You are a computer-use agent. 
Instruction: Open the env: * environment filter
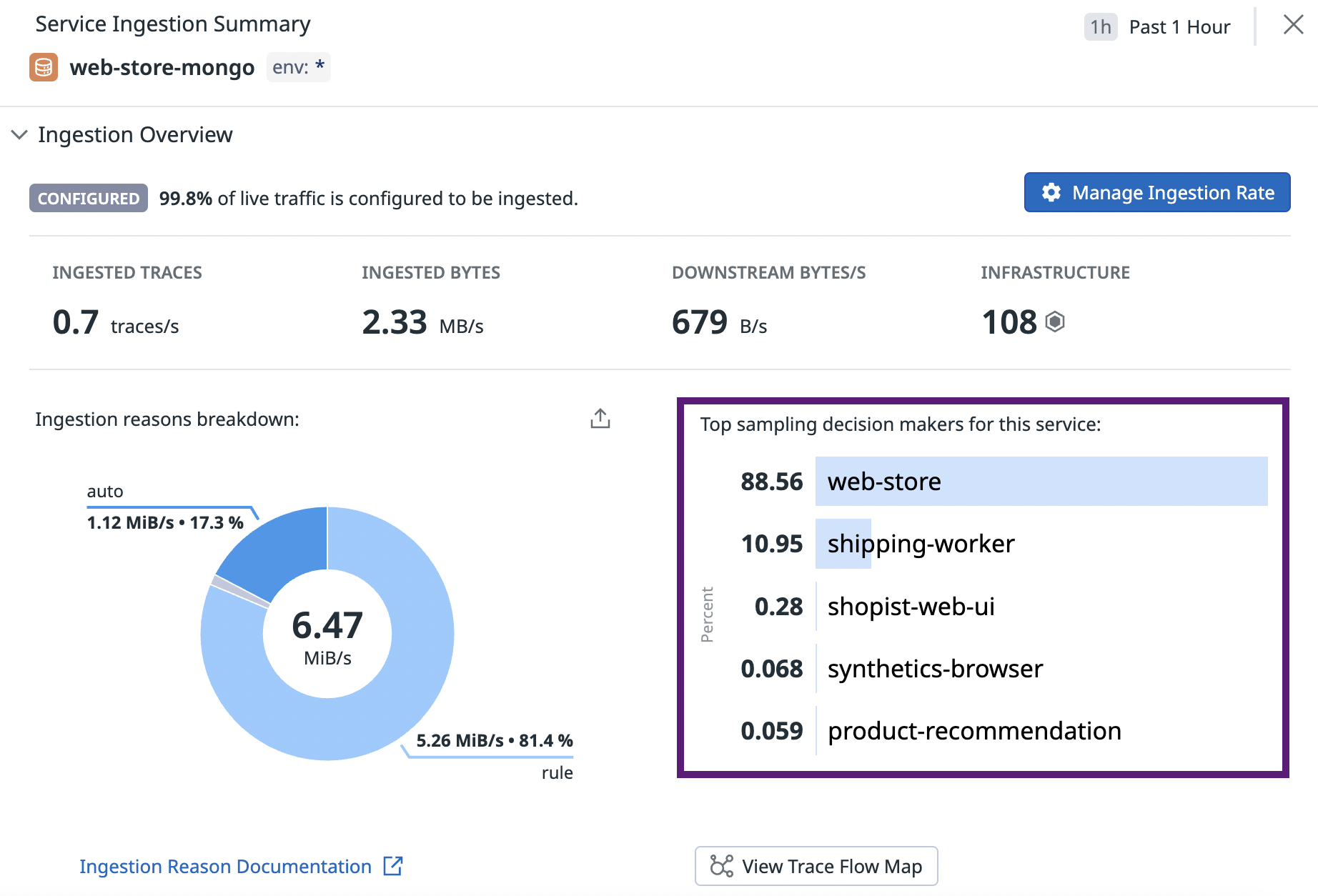[x=298, y=67]
